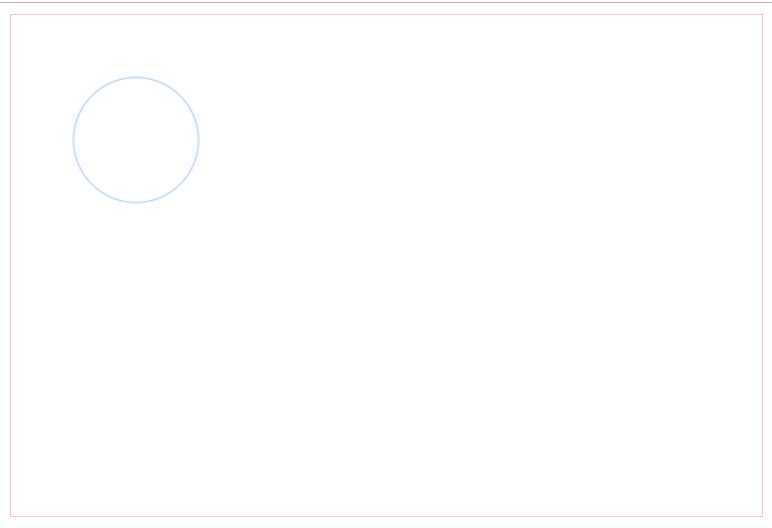This screenshot has height=528, width=772.
Task: Click the canvas frame's right border
Action: tap(763, 265)
